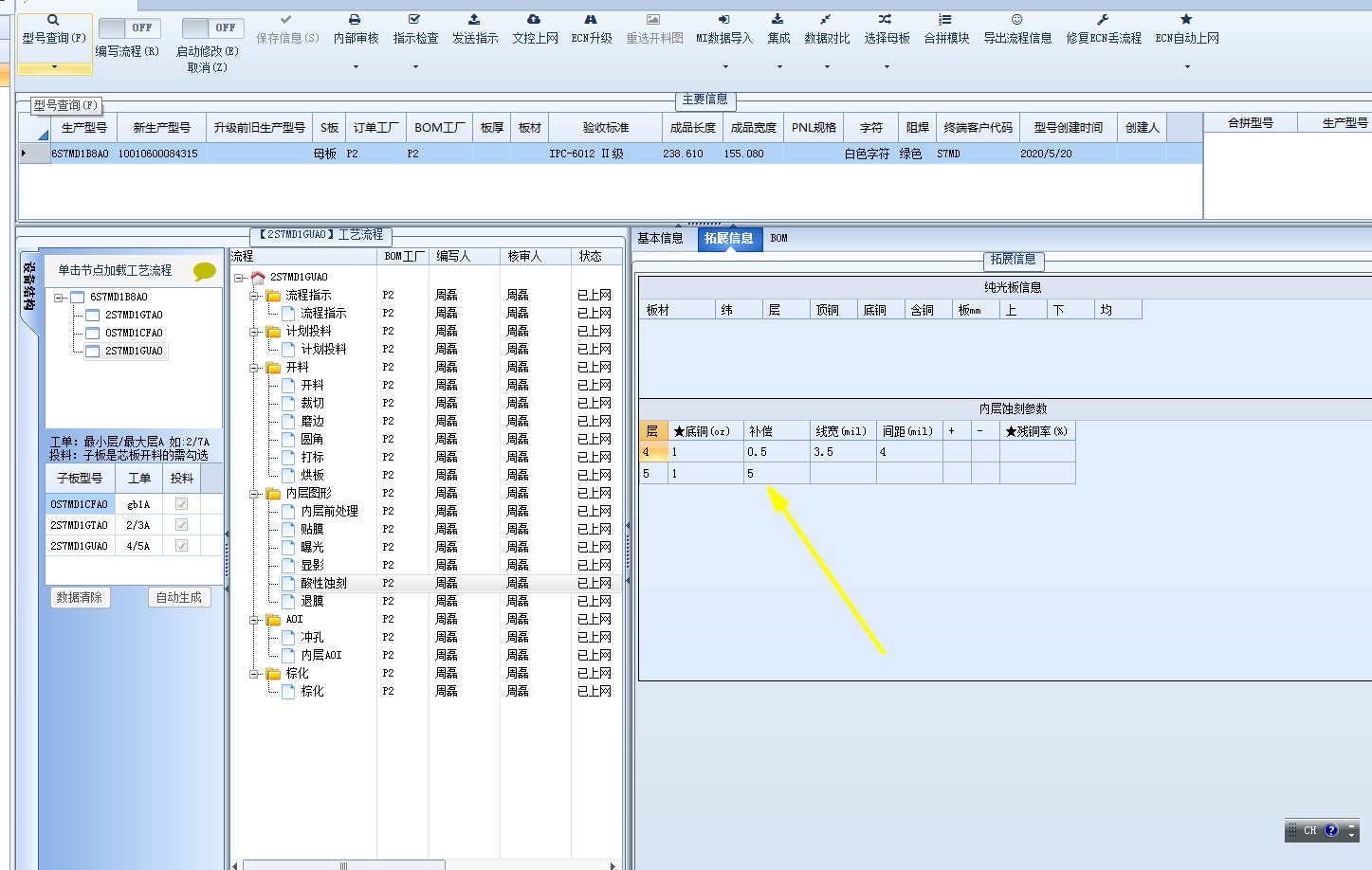Collapse the 6S7MD1B8A0 tree node
Image resolution: width=1372 pixels, height=870 pixels.
coord(59,297)
